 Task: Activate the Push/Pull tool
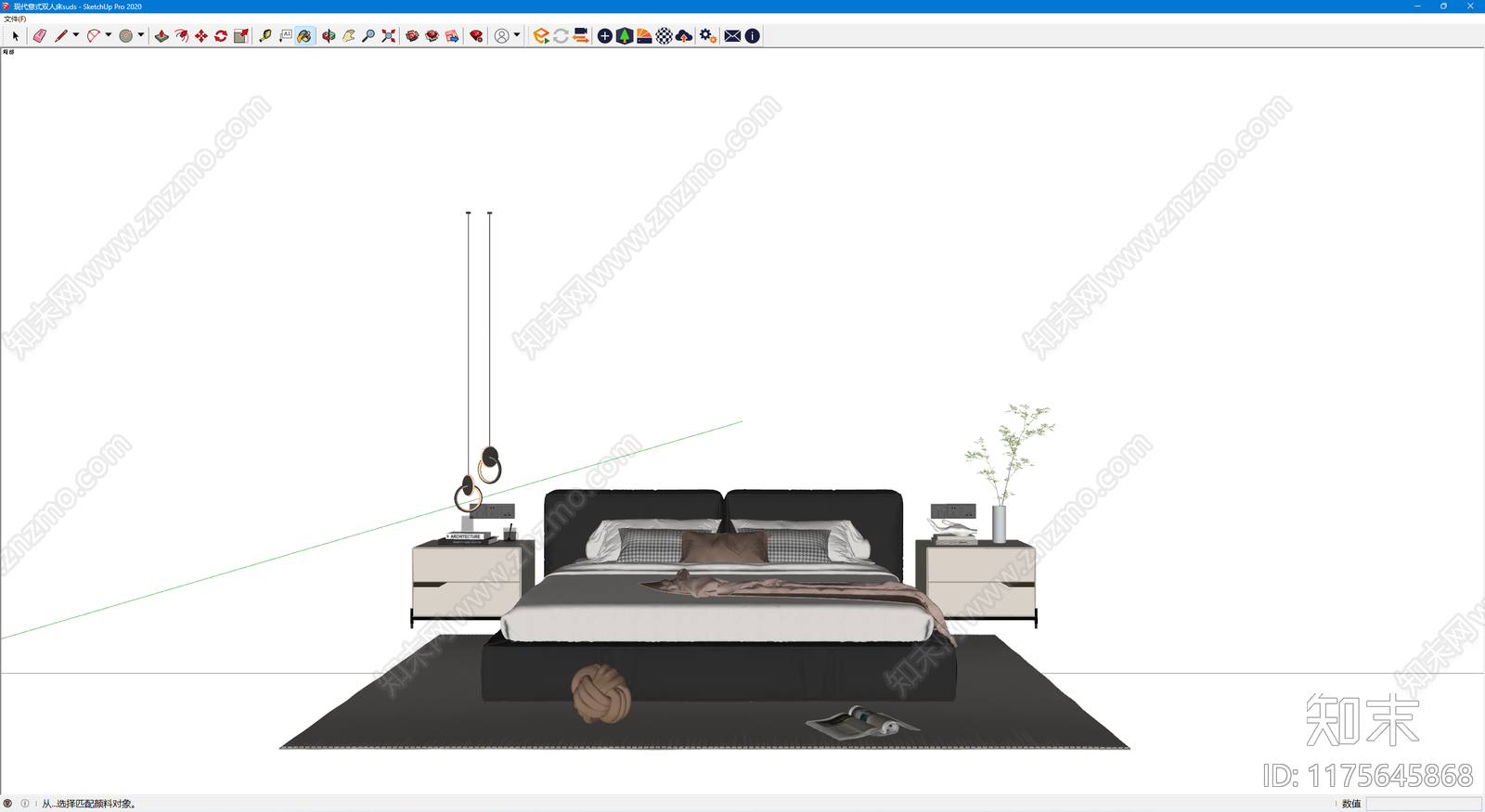coord(161,36)
